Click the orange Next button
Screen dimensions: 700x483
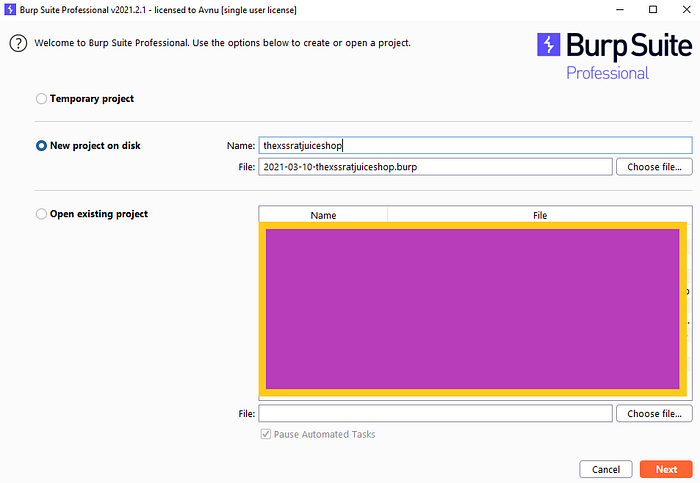pyautogui.click(x=666, y=470)
